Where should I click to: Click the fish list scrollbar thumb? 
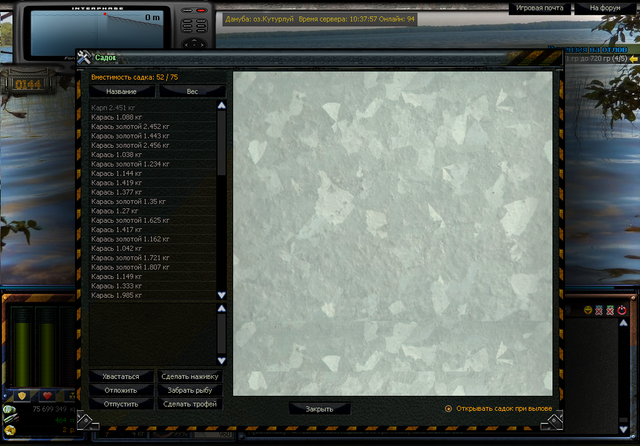(222, 143)
